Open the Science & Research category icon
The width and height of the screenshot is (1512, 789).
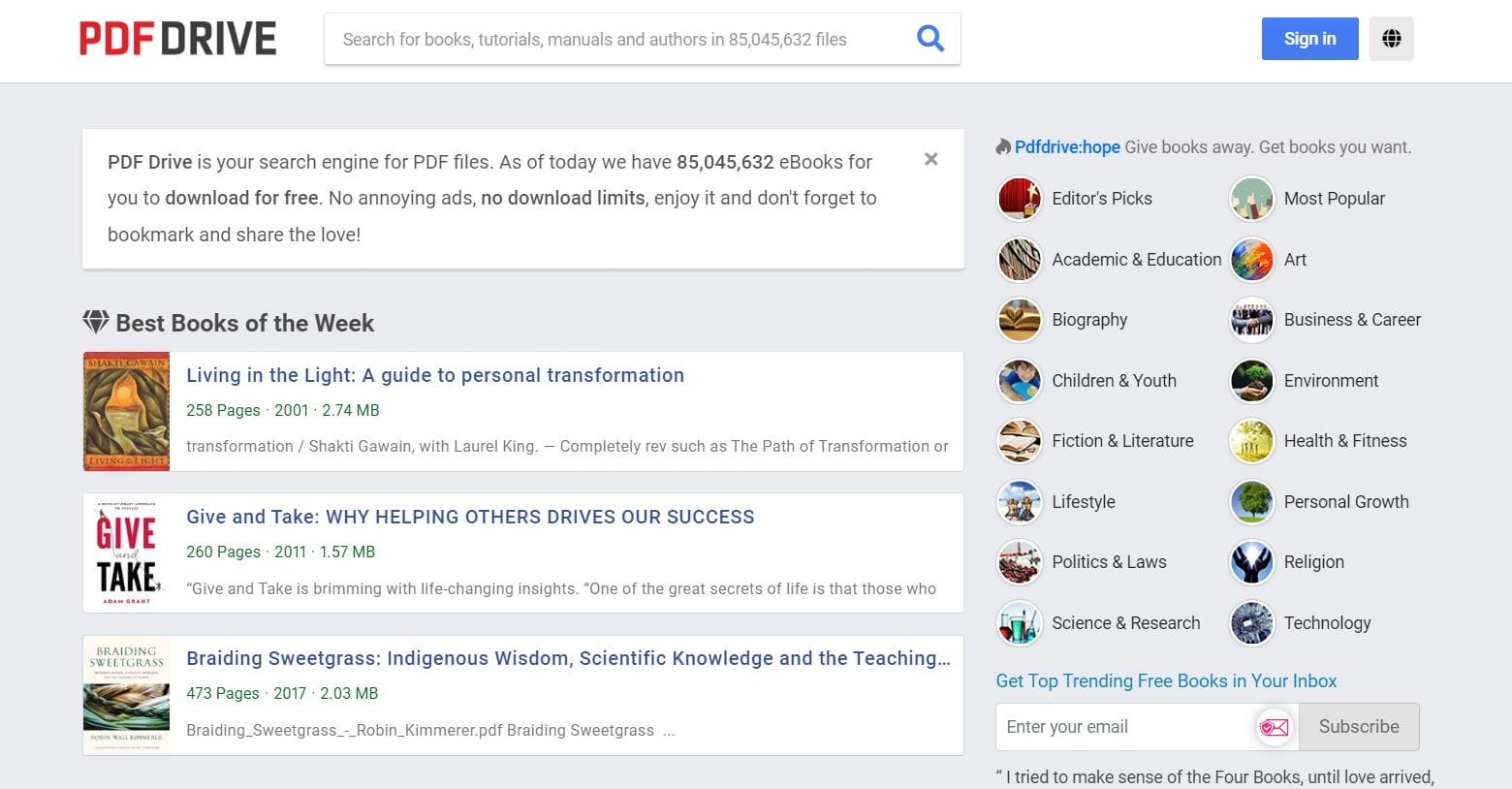point(1019,622)
